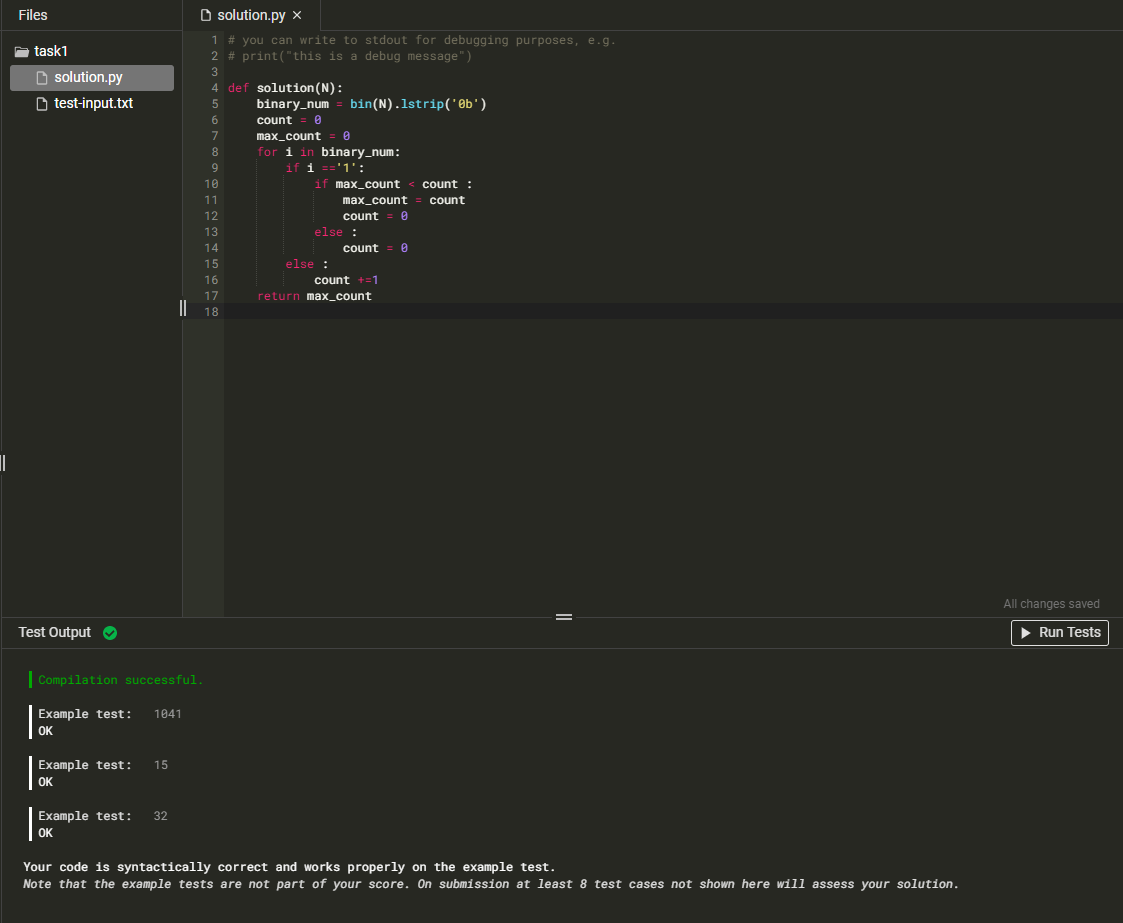This screenshot has height=923, width=1123.
Task: Click the play triangle inside Run Tests
Action: click(x=1026, y=632)
